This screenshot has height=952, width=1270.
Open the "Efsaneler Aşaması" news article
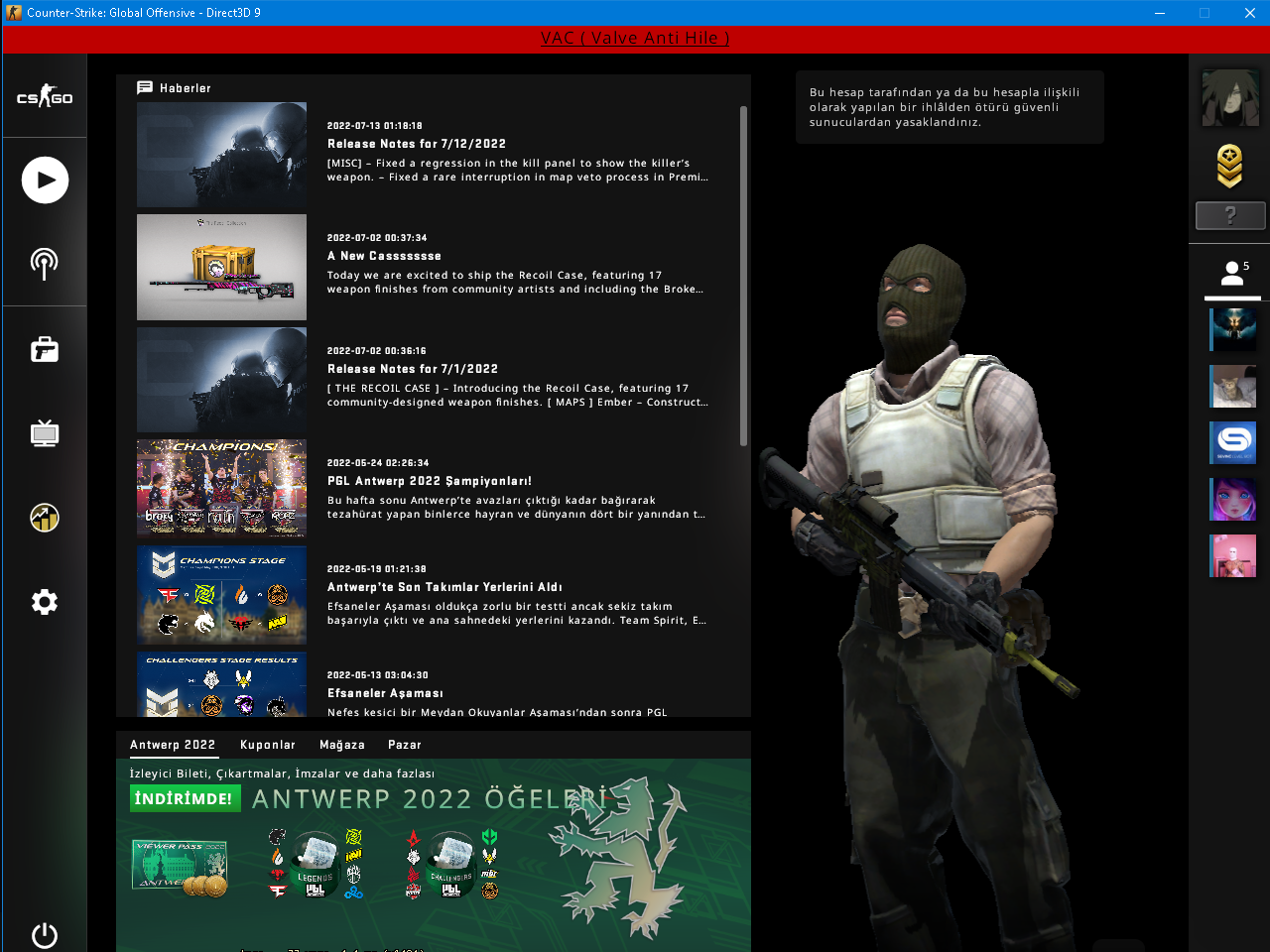pyautogui.click(x=385, y=693)
